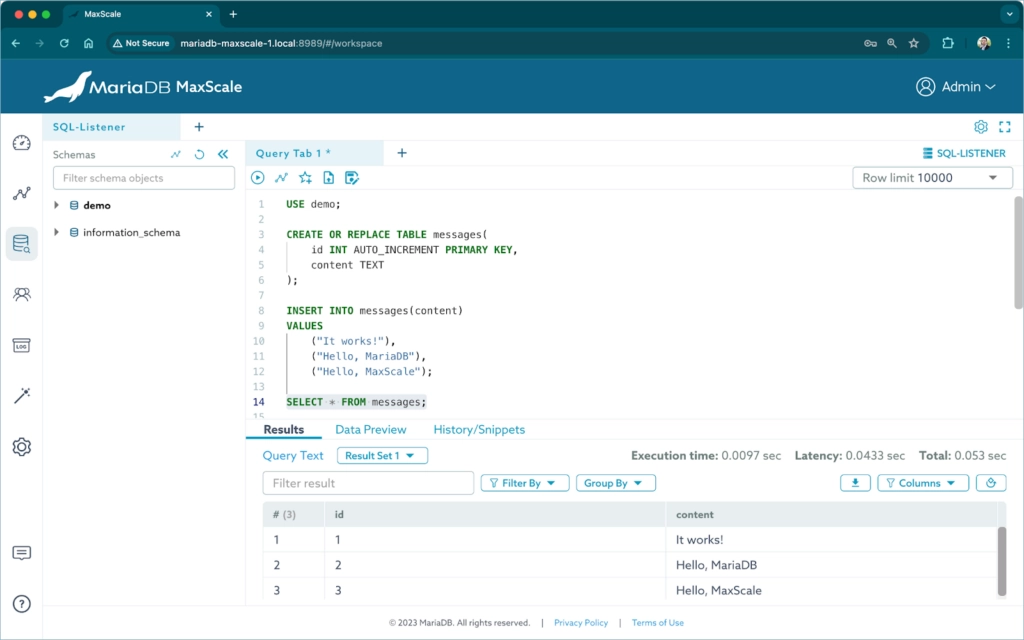The width and height of the screenshot is (1024, 640).
Task: Open the Privacy Policy link
Action: (x=581, y=623)
